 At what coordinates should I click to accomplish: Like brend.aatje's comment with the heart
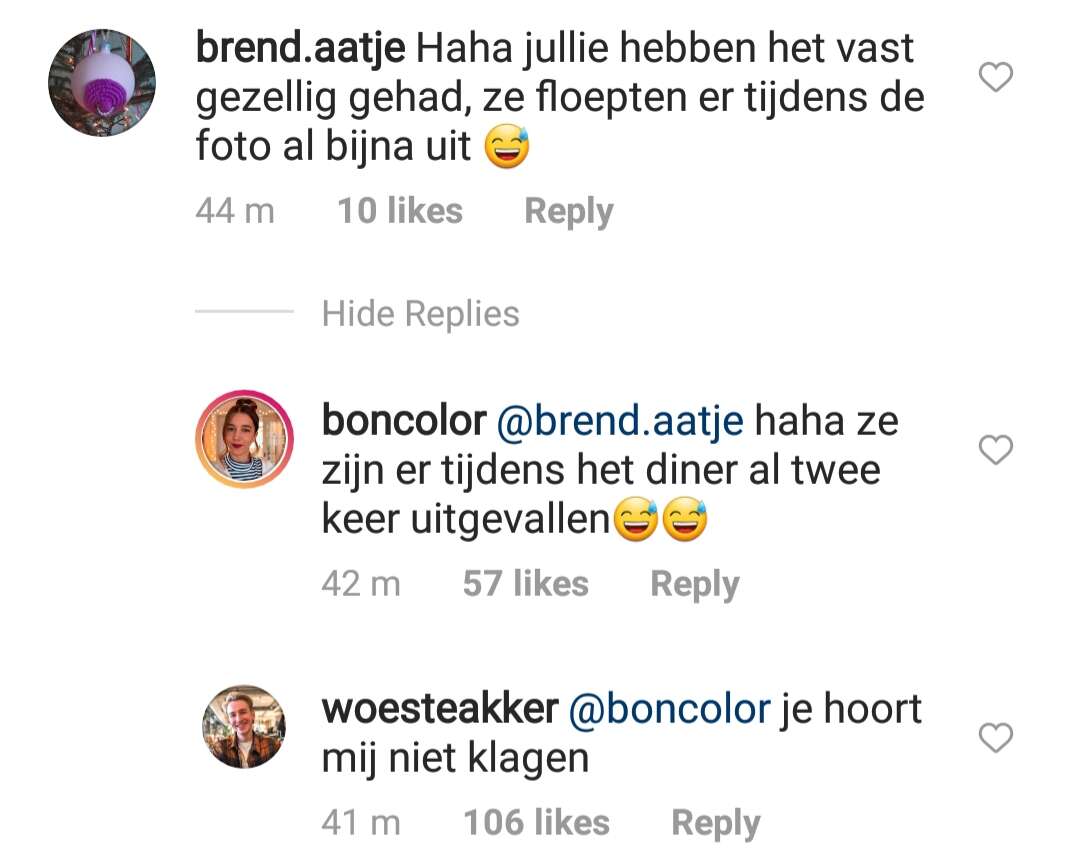pyautogui.click(x=996, y=76)
